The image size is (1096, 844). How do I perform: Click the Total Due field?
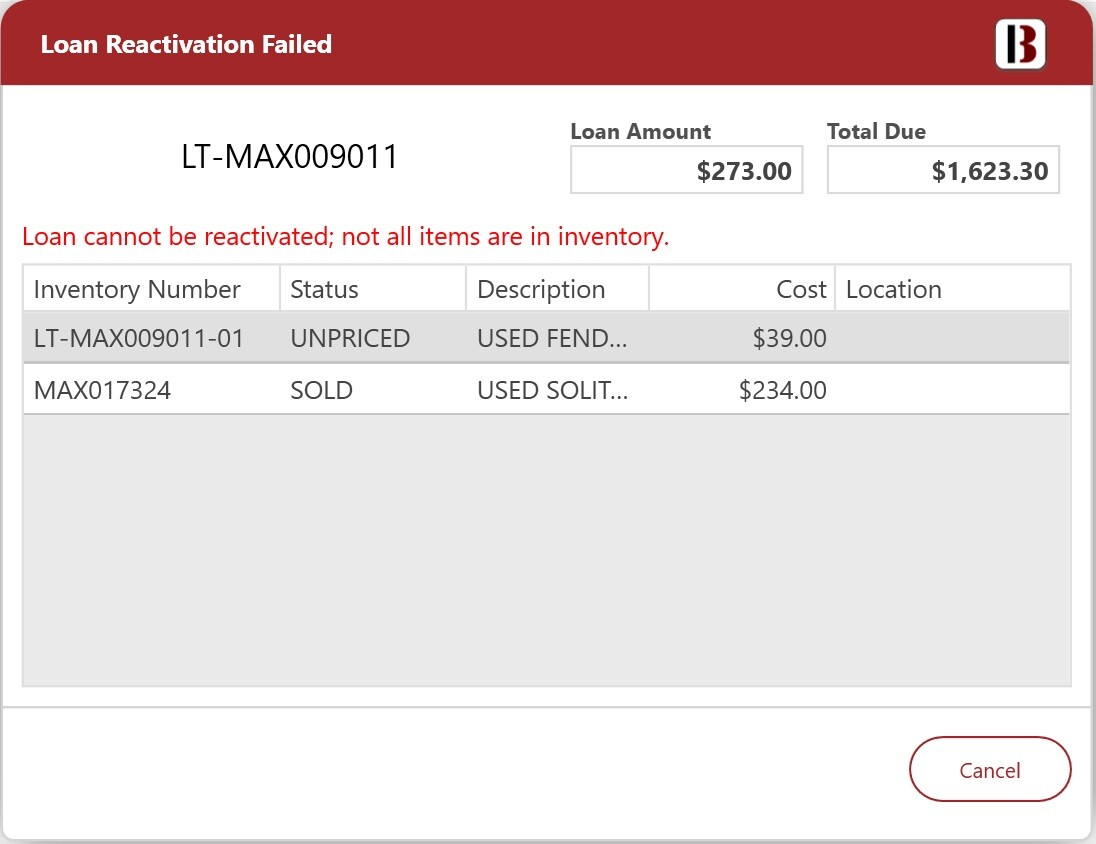(943, 170)
